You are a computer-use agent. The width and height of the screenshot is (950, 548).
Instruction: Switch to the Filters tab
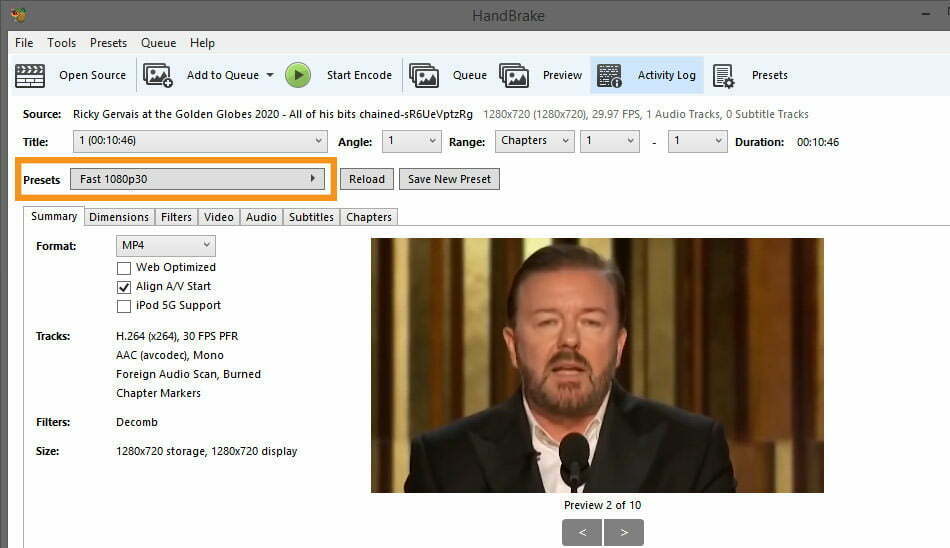(176, 217)
